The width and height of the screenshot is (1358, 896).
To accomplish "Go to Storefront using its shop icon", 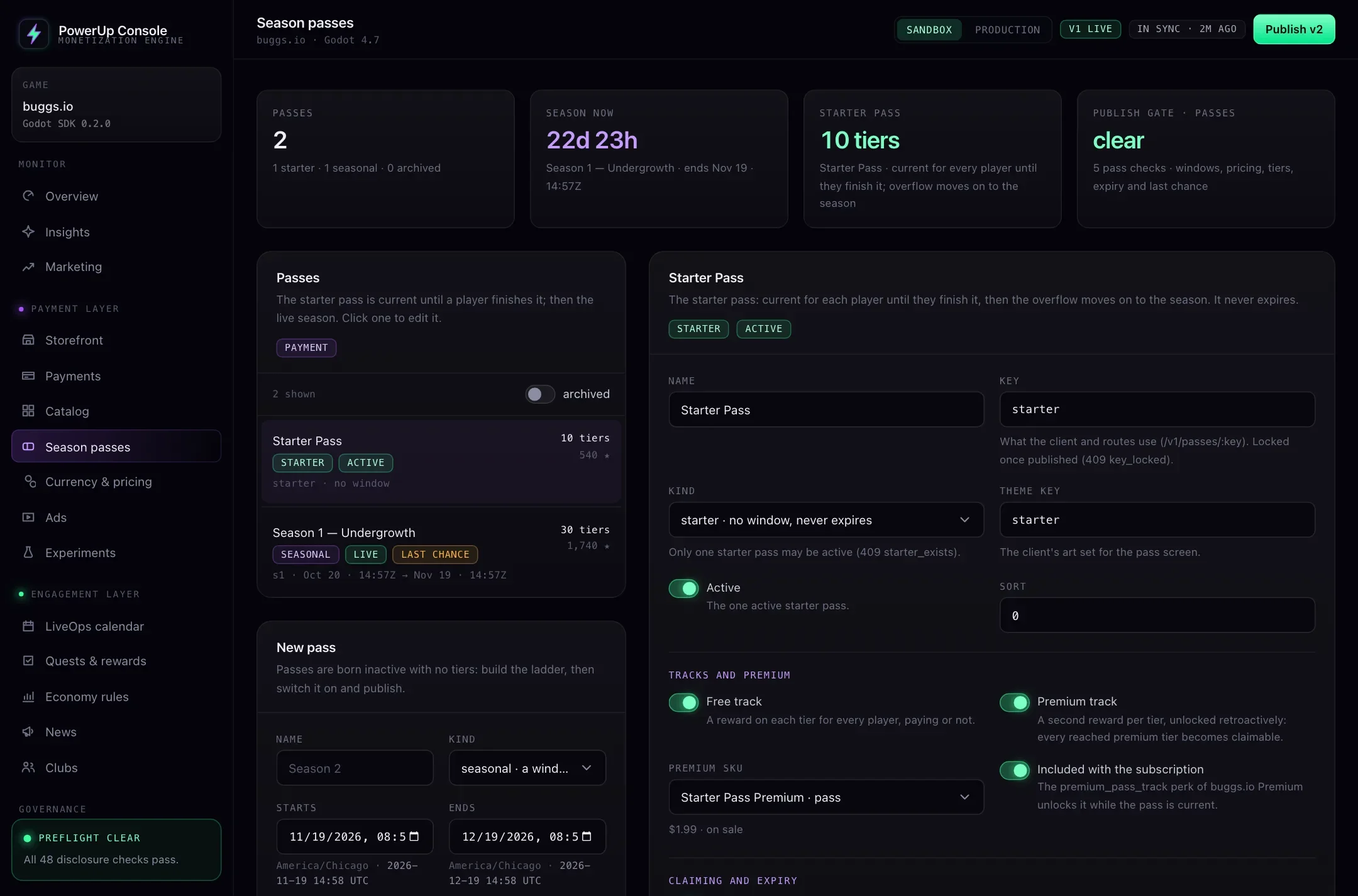I will coord(28,340).
